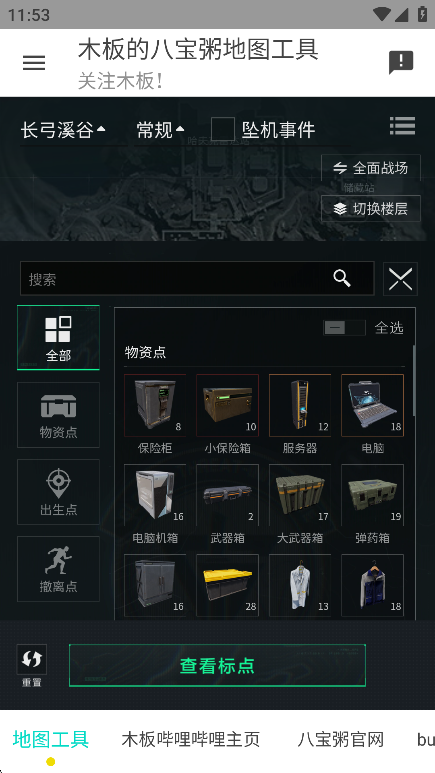
Task: Switch to 木板哔哩哔哩主页 tab
Action: (190, 739)
